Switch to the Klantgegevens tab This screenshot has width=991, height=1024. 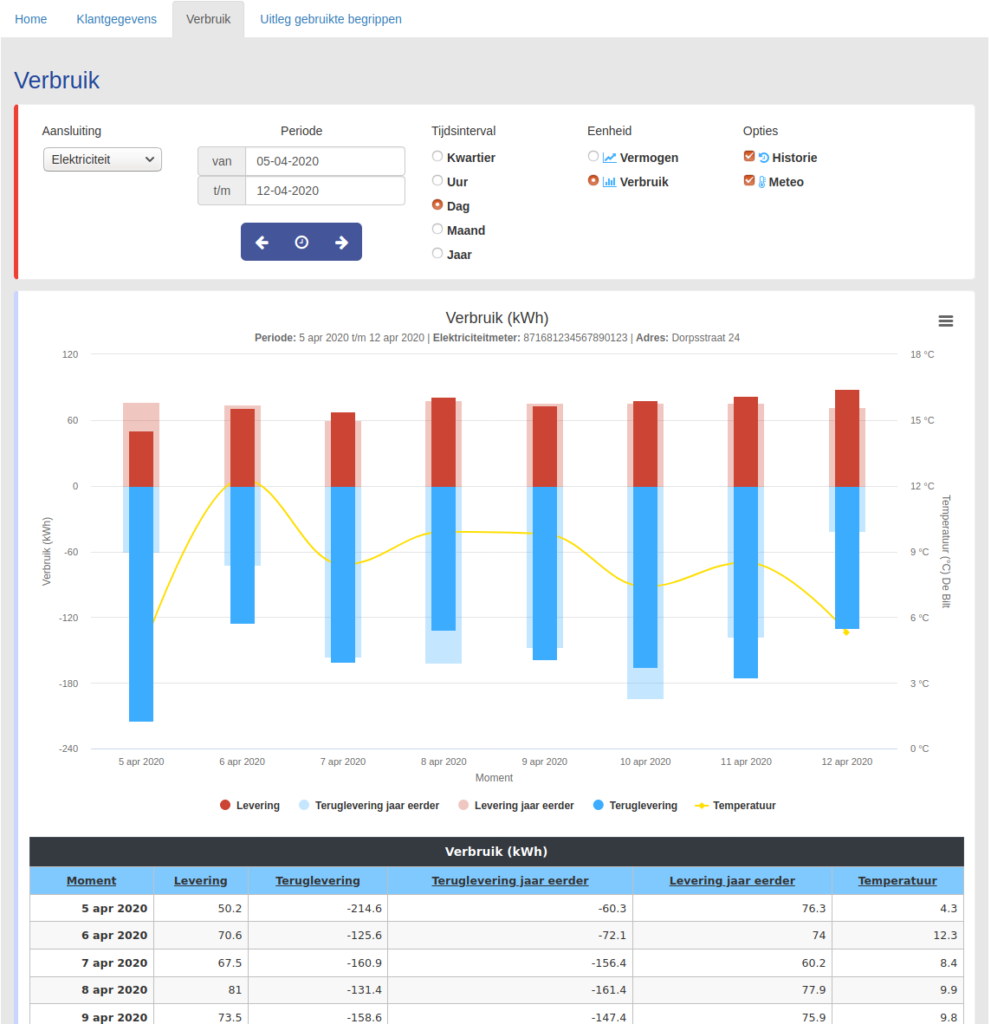click(x=116, y=19)
